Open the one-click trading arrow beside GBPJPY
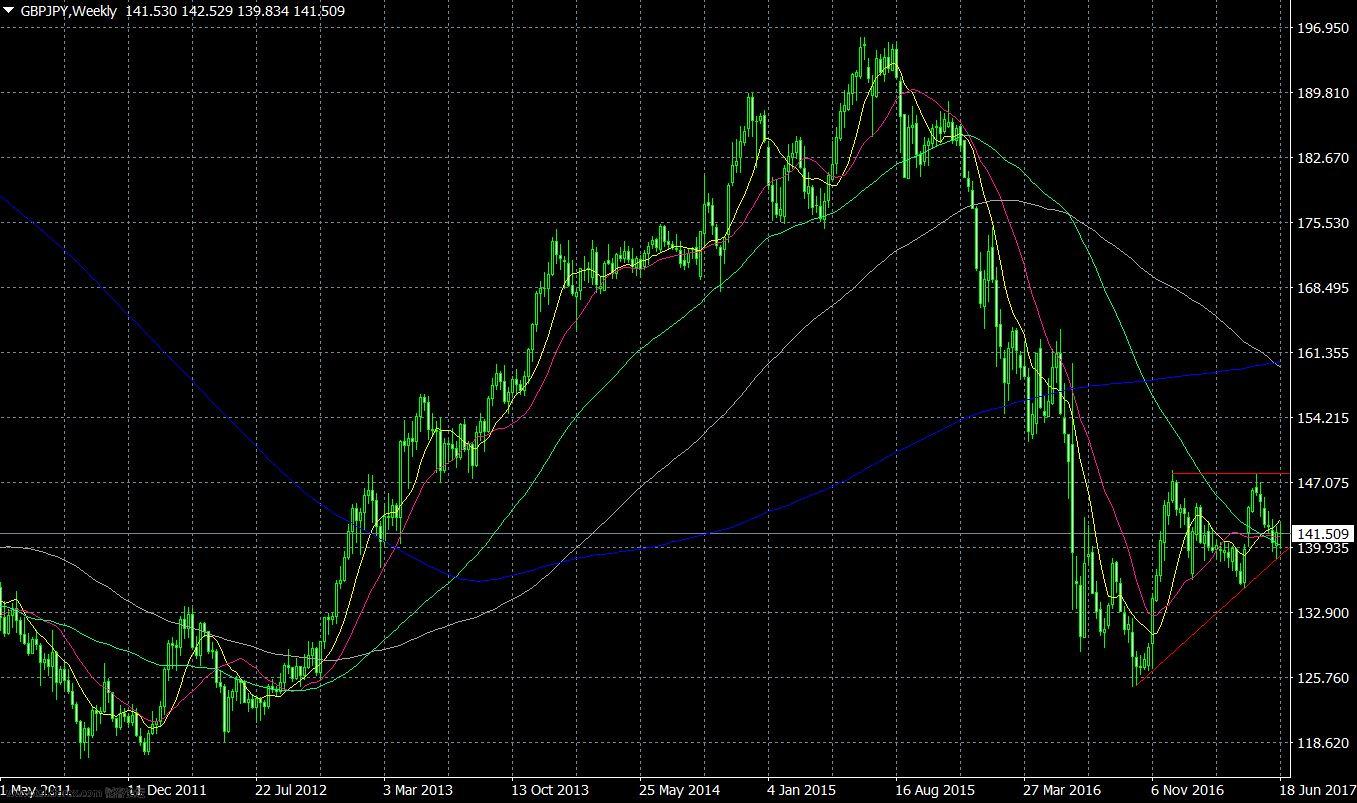The width and height of the screenshot is (1357, 803). [10, 12]
